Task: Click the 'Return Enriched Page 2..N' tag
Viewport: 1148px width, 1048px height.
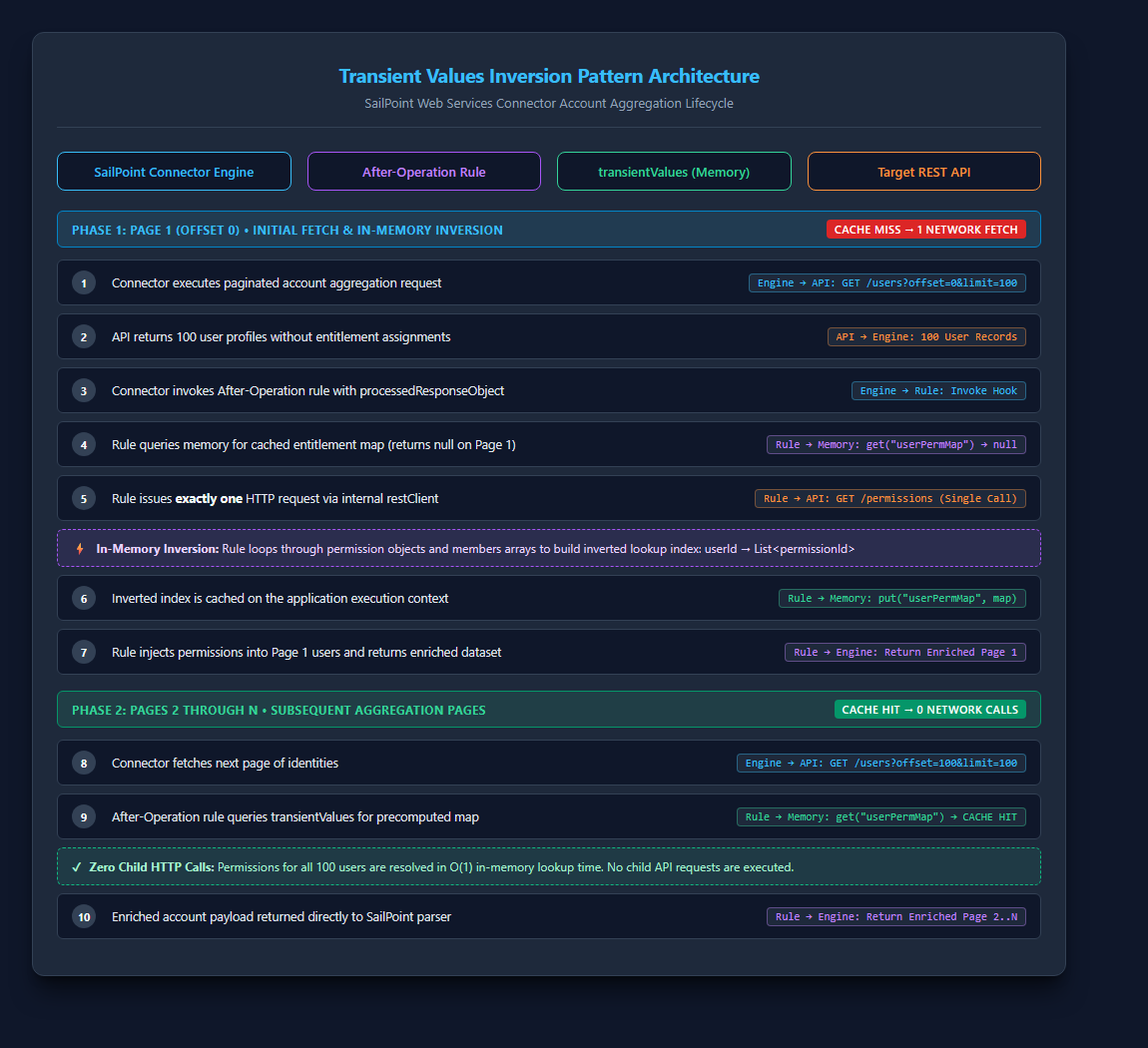Action: 896,917
